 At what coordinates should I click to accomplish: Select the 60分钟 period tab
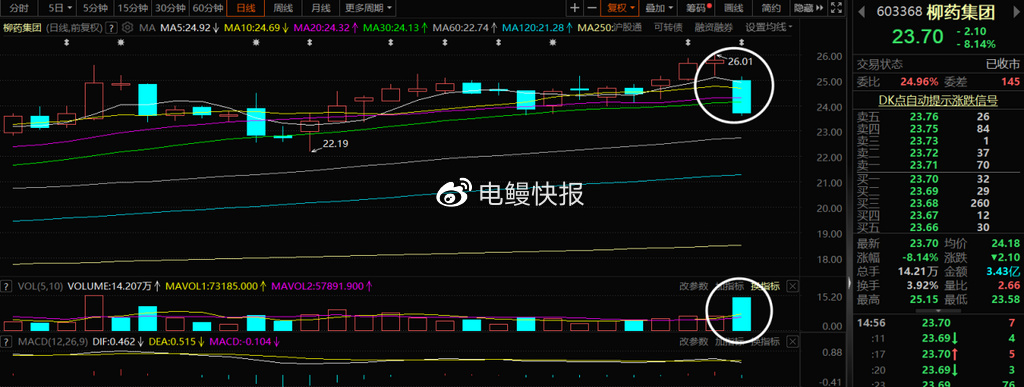tap(208, 8)
